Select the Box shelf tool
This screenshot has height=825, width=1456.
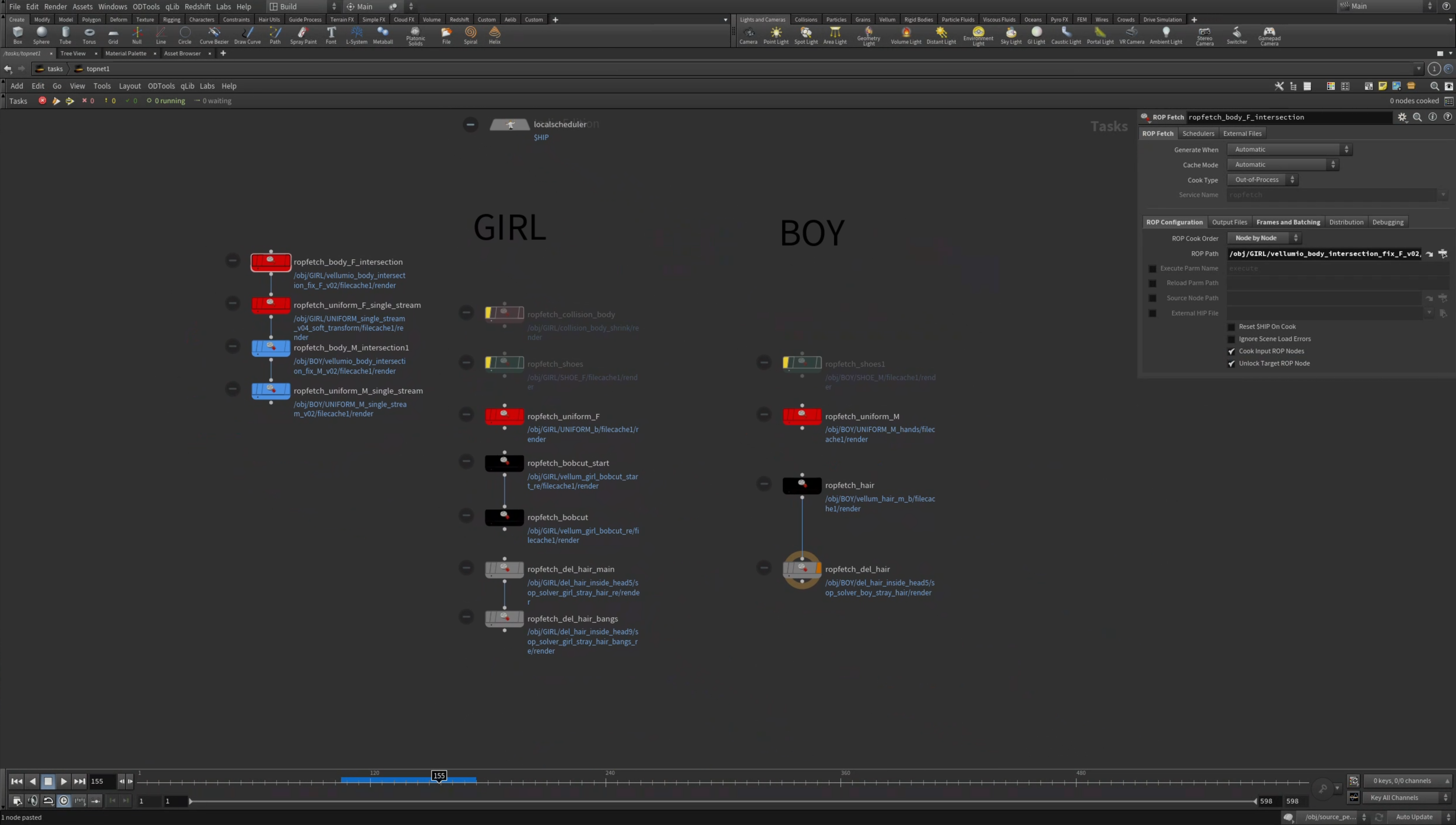click(x=17, y=35)
